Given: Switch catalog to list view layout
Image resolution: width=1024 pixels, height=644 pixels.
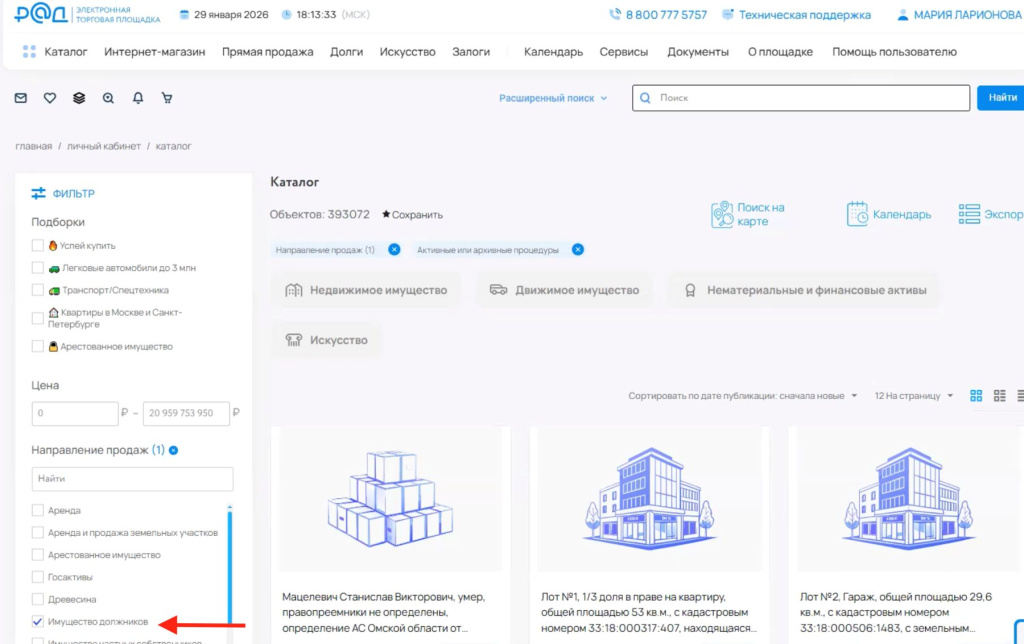Looking at the screenshot, I should (999, 395).
